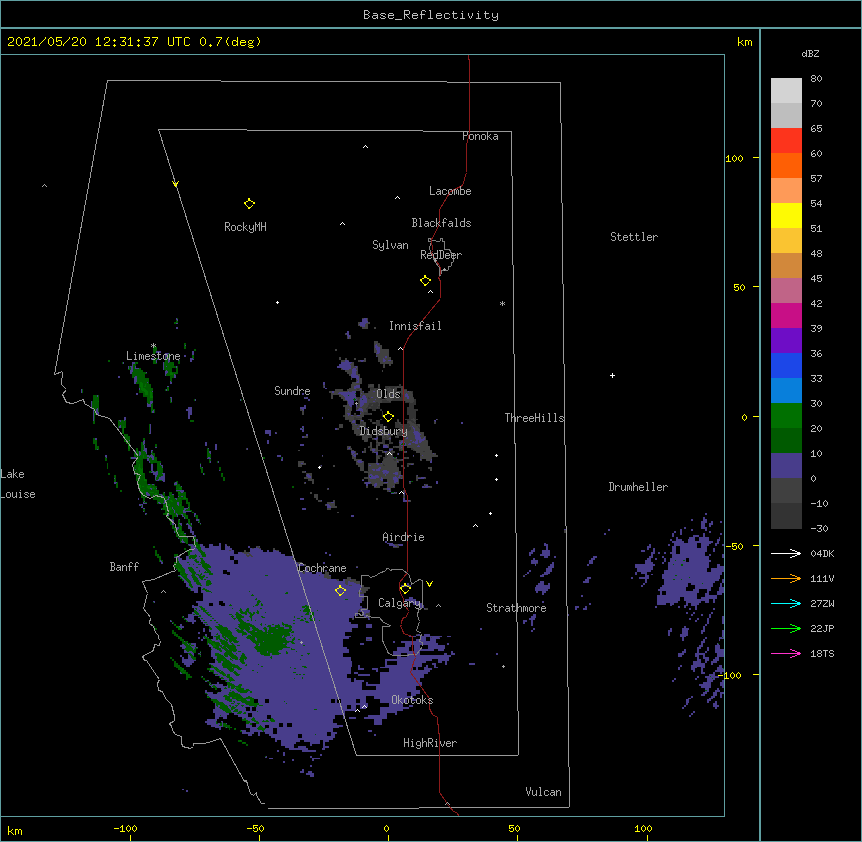The image size is (862, 842).
Task: Click the yellow diamond marker inside Calgary outline
Action: 405,589
